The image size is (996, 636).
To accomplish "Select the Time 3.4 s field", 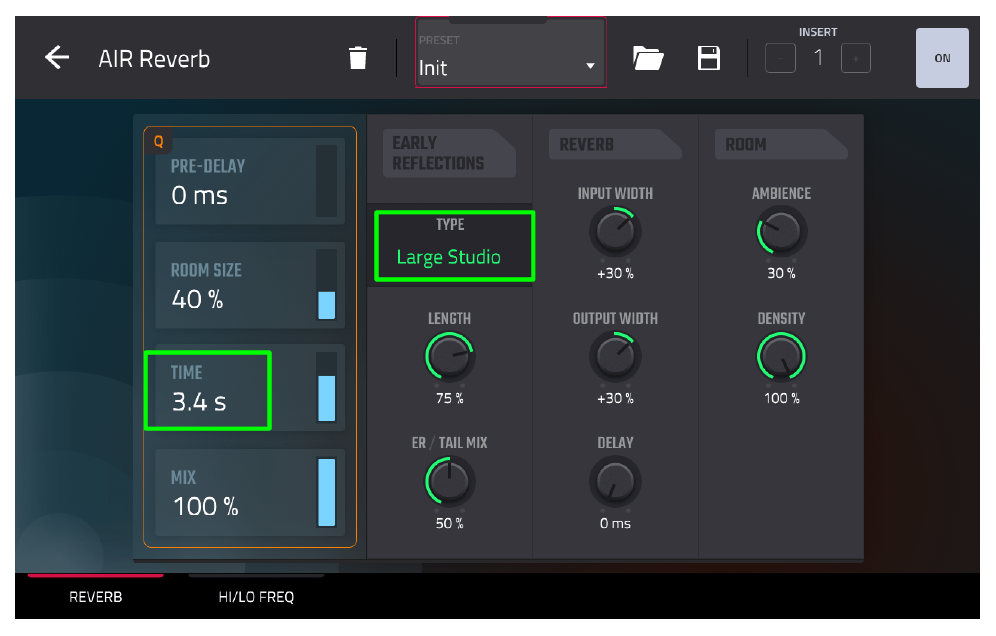I will (x=250, y=388).
